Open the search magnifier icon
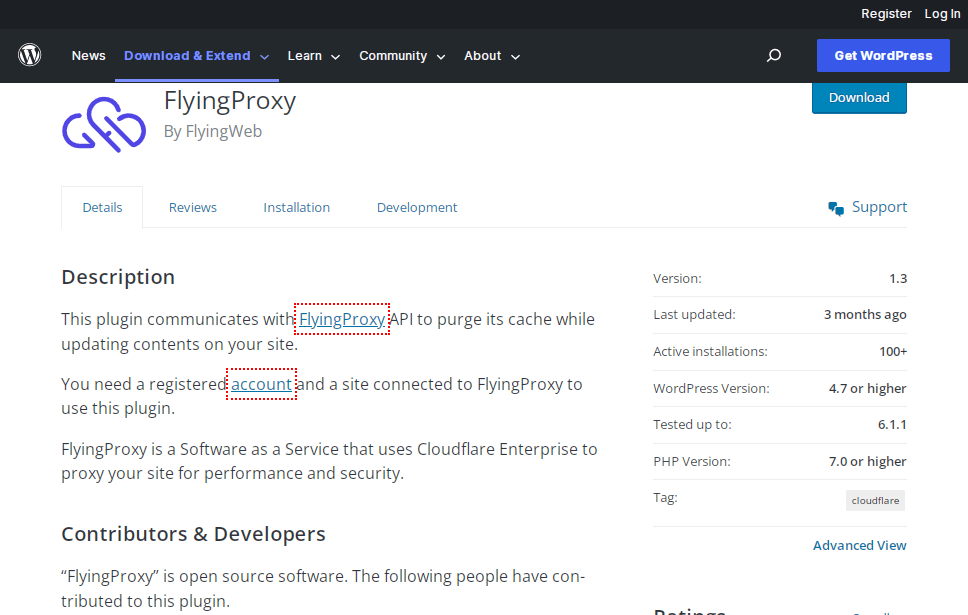 pos(774,56)
